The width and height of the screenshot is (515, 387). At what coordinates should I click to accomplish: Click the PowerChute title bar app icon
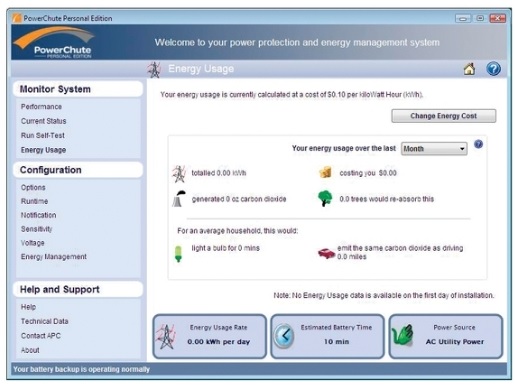(17, 18)
